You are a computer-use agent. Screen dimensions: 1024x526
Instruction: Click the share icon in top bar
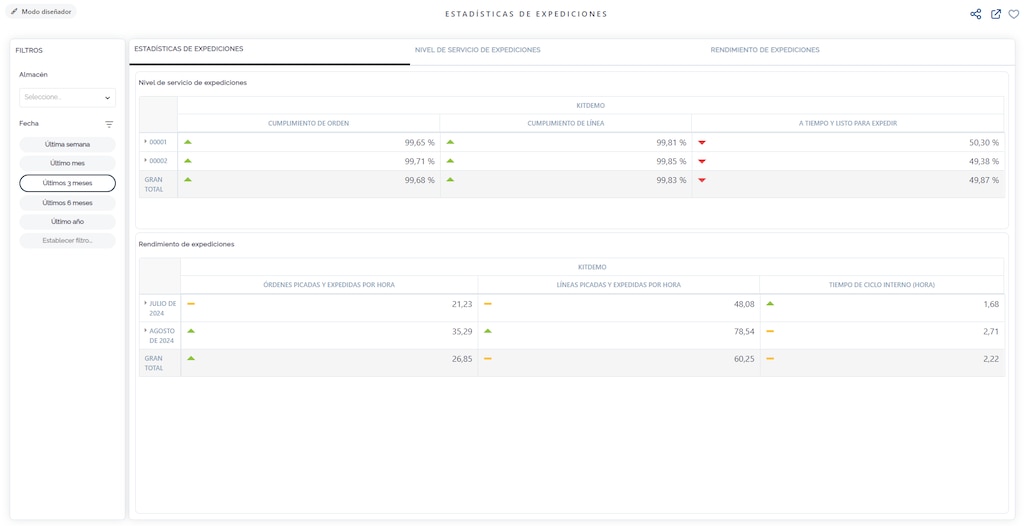[x=975, y=14]
